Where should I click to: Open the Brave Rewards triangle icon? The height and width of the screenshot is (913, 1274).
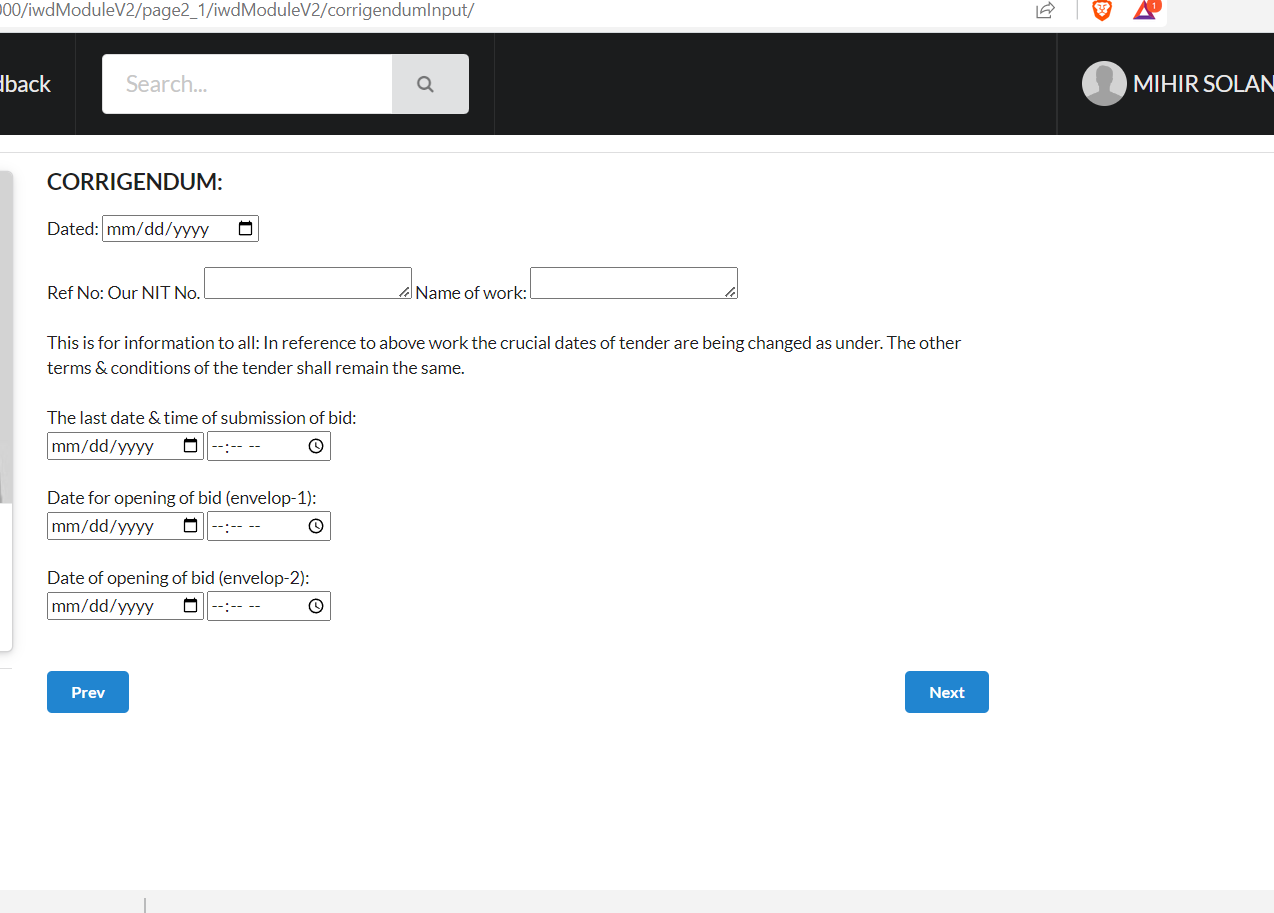click(x=1146, y=10)
